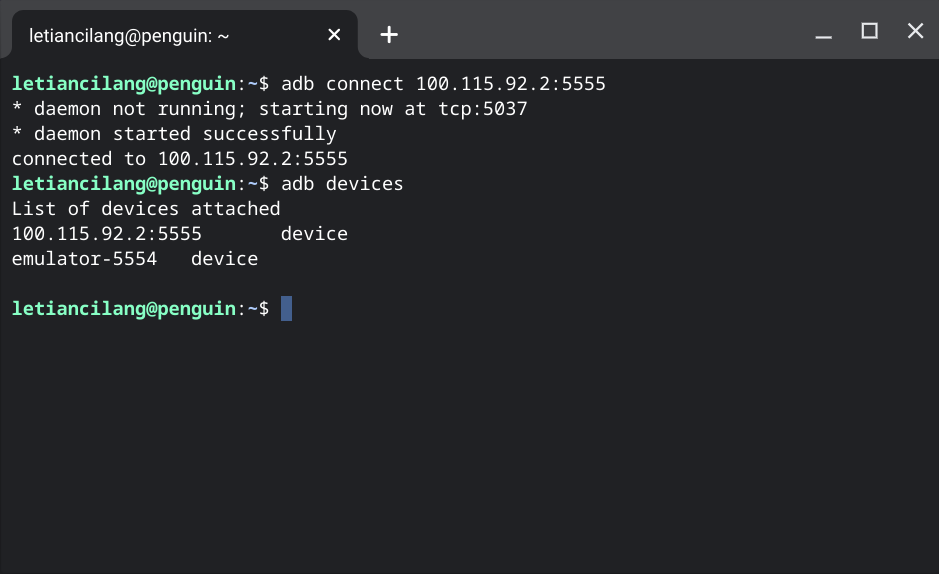Click the 'emulator-5554' device entry
Screen dimensions: 939x574
(x=84, y=259)
